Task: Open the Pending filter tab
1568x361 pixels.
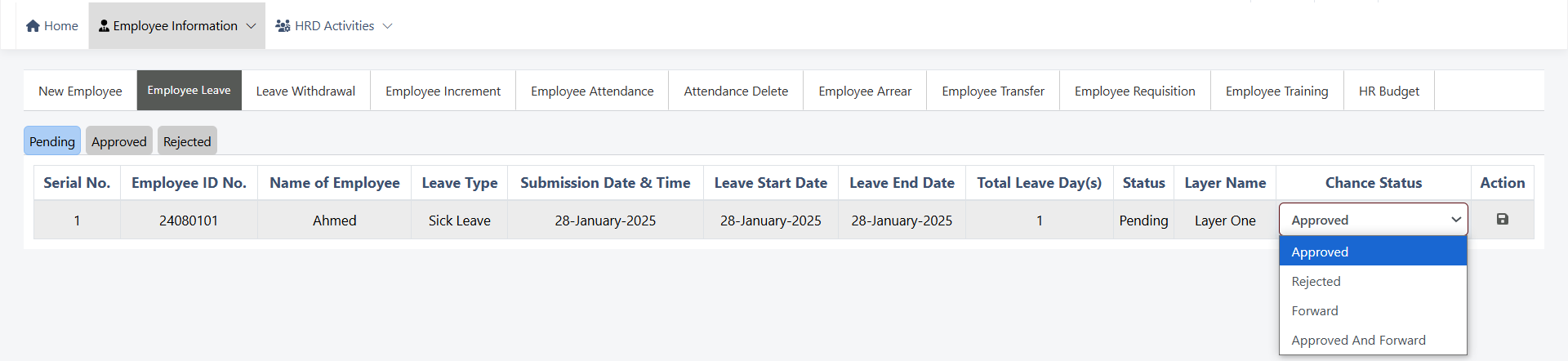Action: coord(52,141)
